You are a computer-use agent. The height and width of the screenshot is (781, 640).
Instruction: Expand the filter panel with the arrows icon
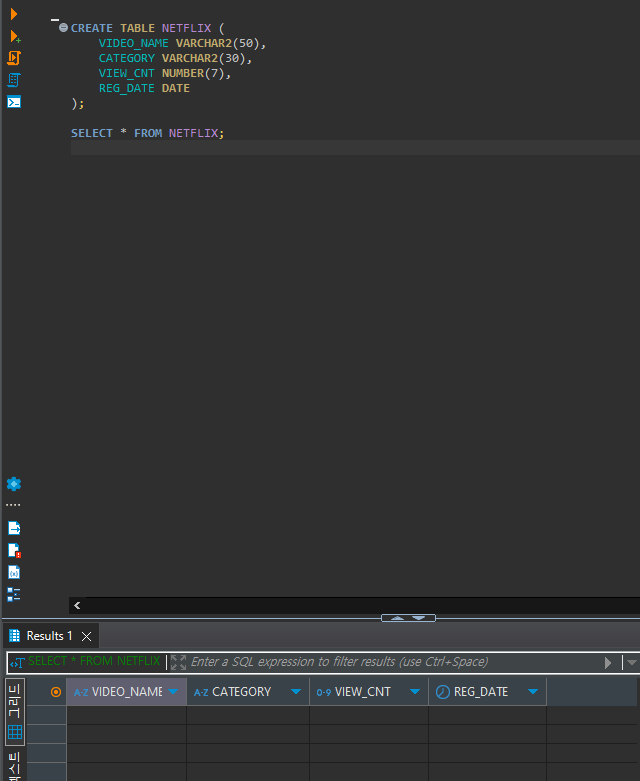click(x=178, y=662)
